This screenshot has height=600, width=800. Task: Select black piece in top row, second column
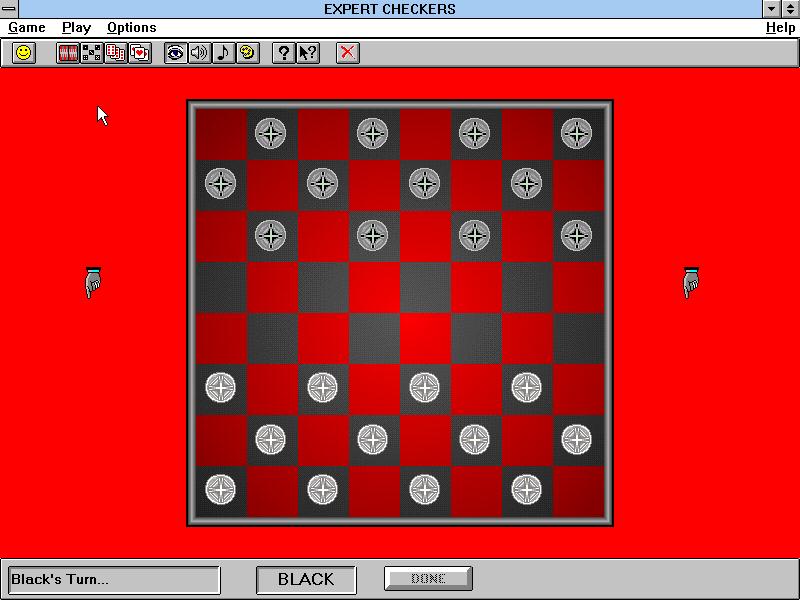click(x=270, y=133)
